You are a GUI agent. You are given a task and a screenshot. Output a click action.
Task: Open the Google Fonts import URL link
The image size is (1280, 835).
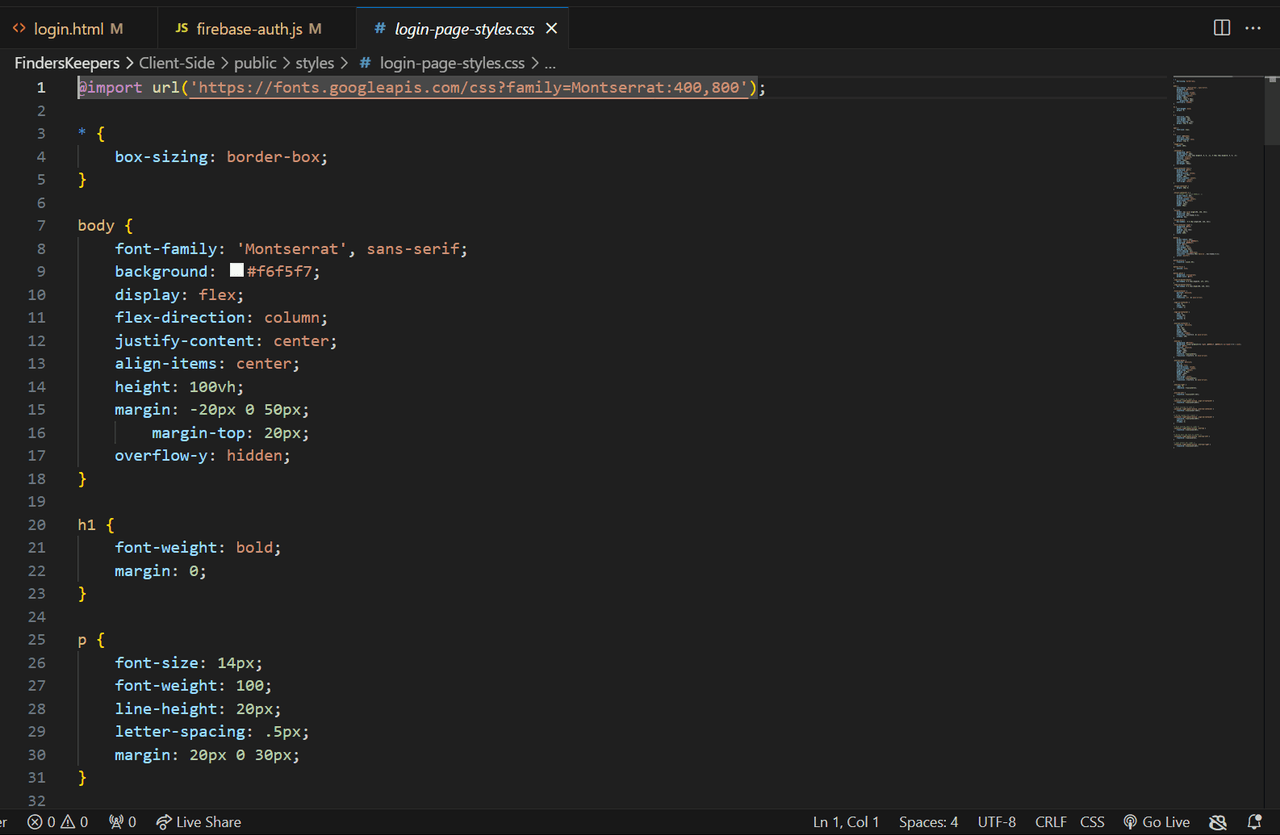[x=470, y=88]
